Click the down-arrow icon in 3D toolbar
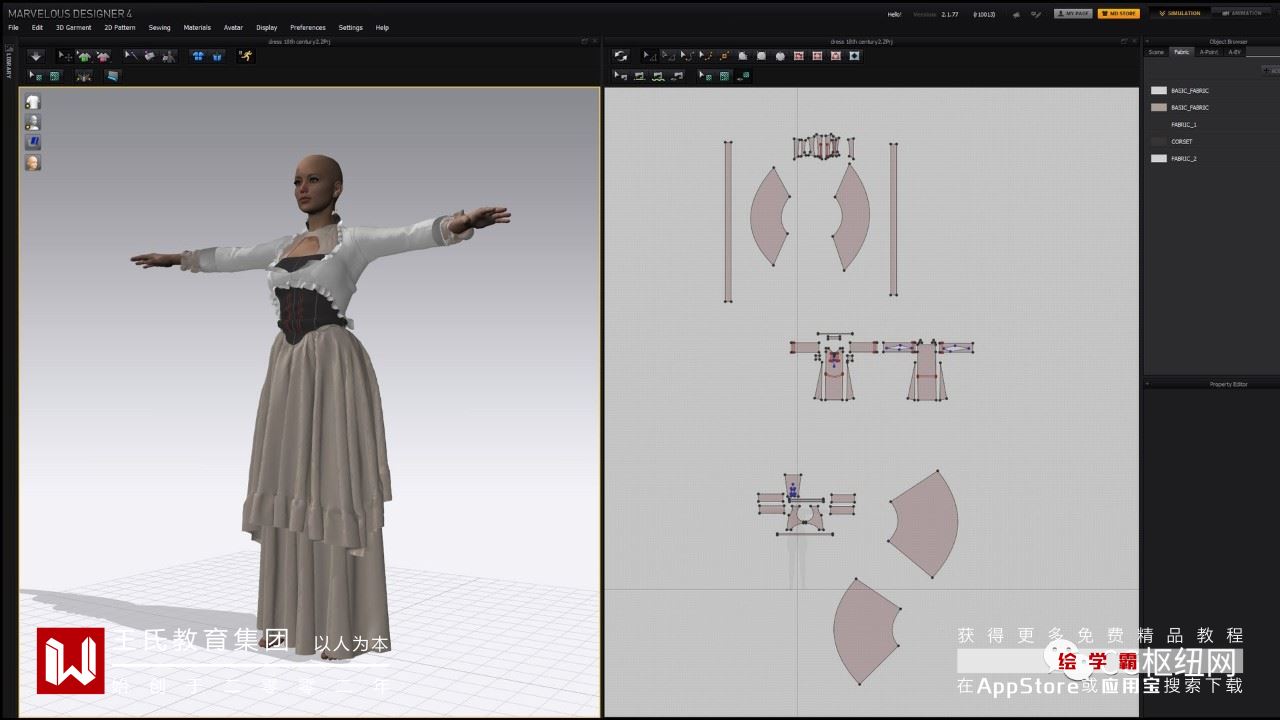 click(36, 56)
